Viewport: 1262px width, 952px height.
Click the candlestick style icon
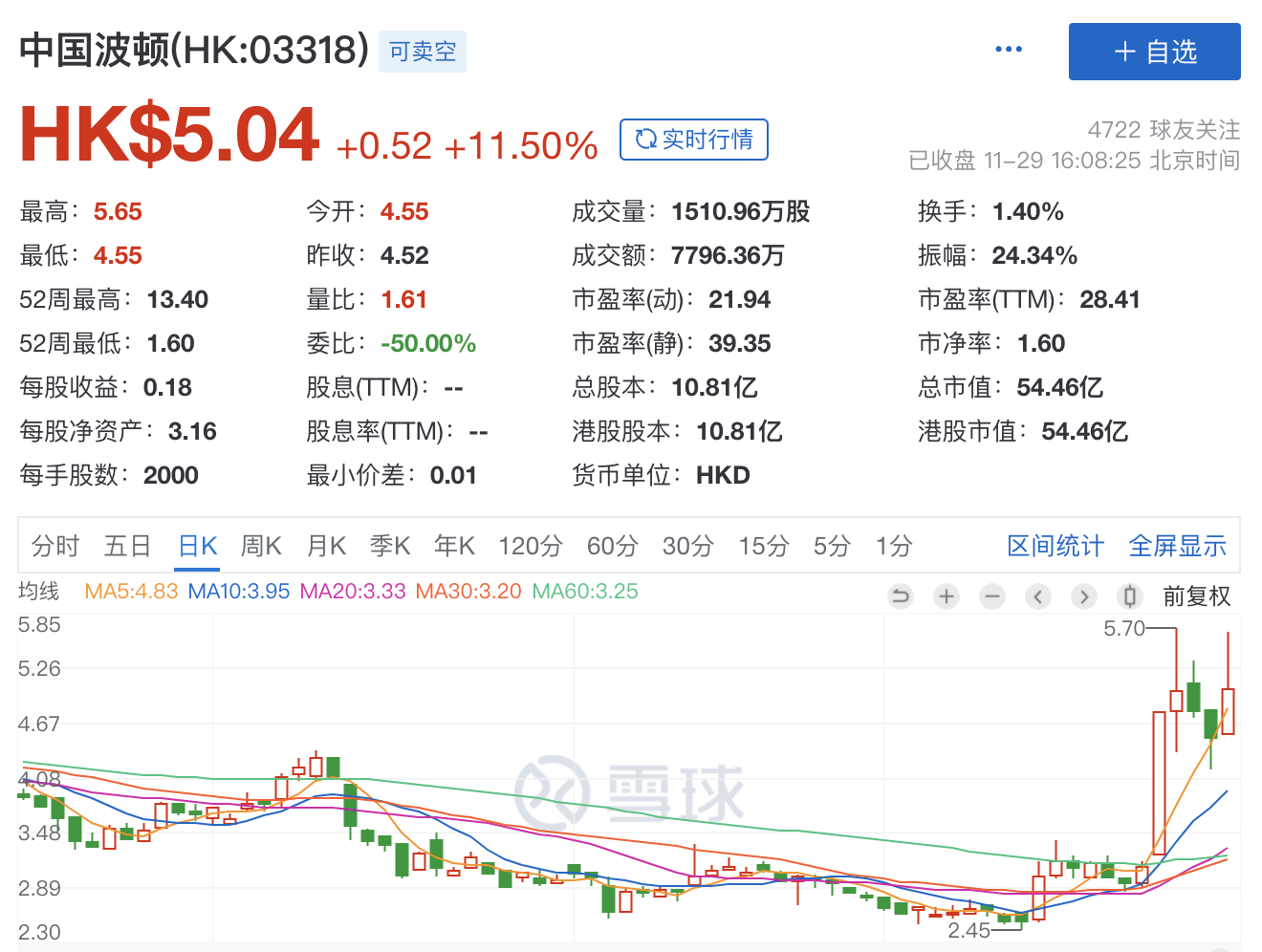[x=1129, y=595]
